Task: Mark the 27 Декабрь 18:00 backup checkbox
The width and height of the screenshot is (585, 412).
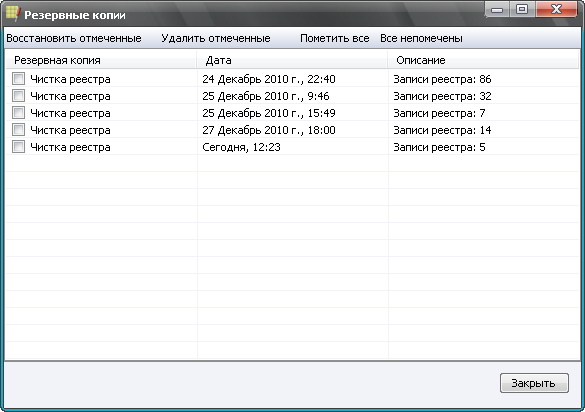Action: tap(18, 130)
